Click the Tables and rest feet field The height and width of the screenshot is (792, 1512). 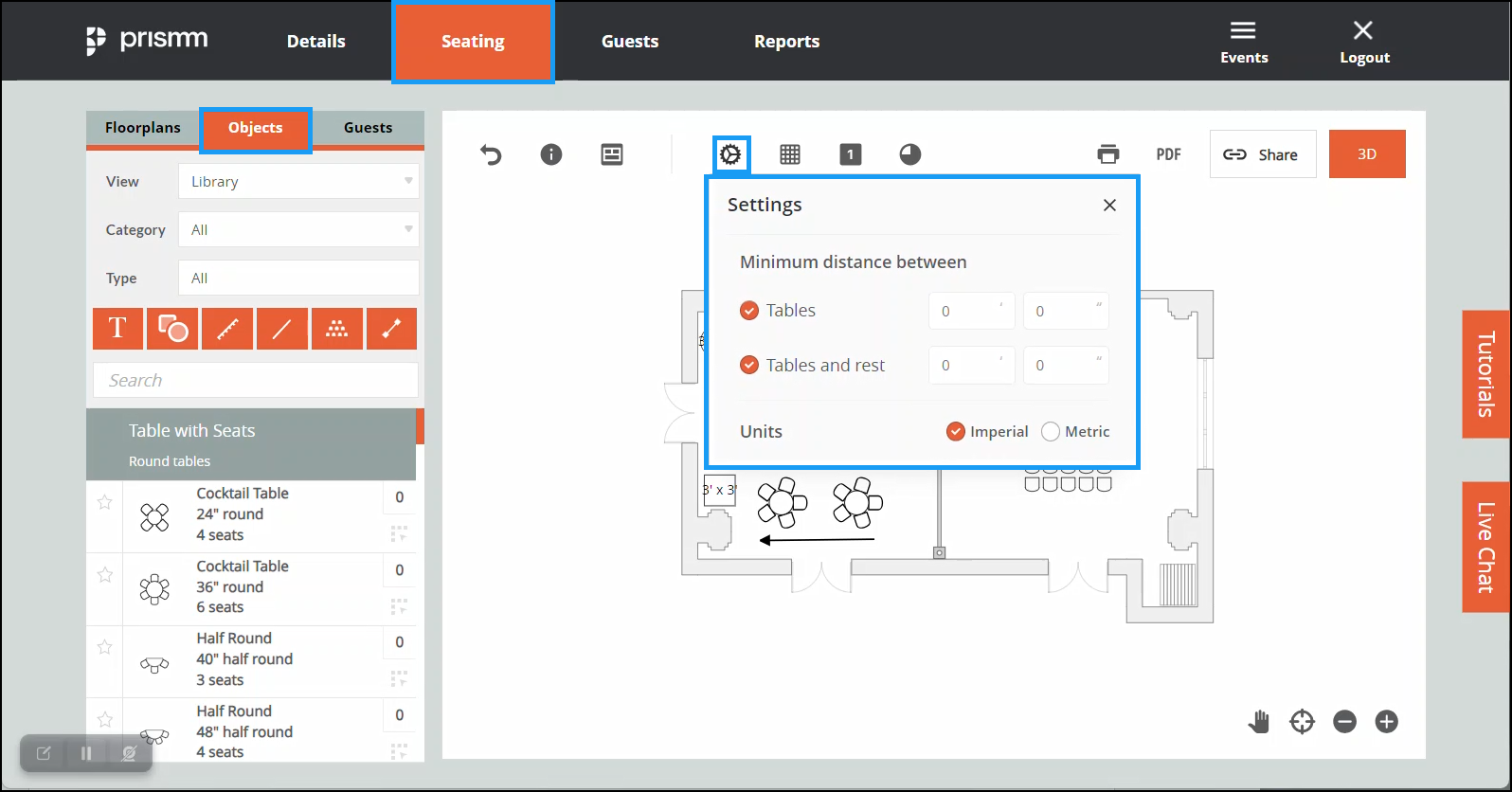point(972,366)
